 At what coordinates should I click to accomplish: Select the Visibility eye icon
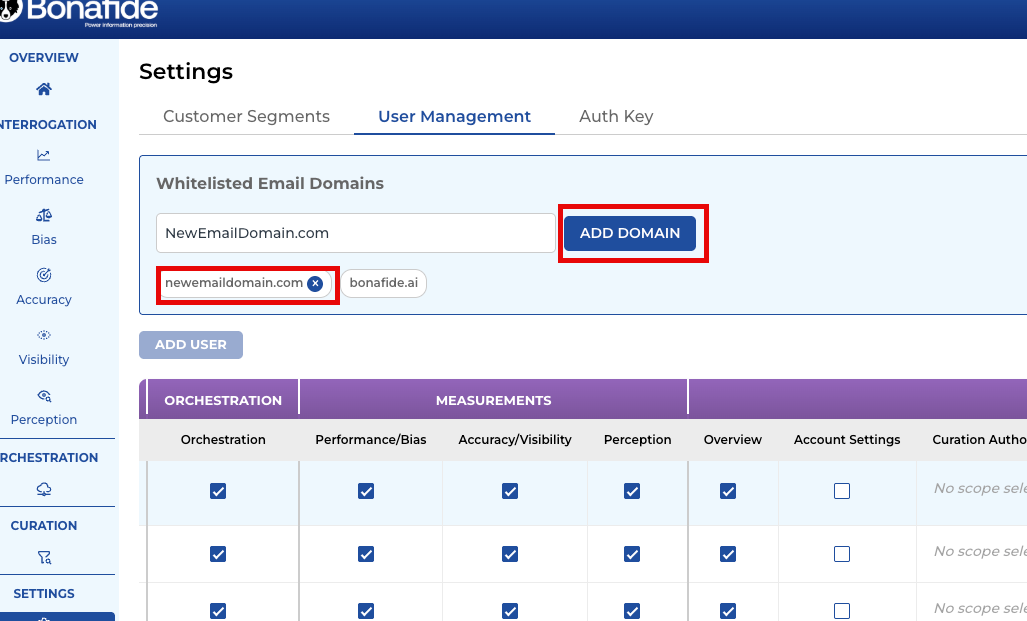[44, 335]
